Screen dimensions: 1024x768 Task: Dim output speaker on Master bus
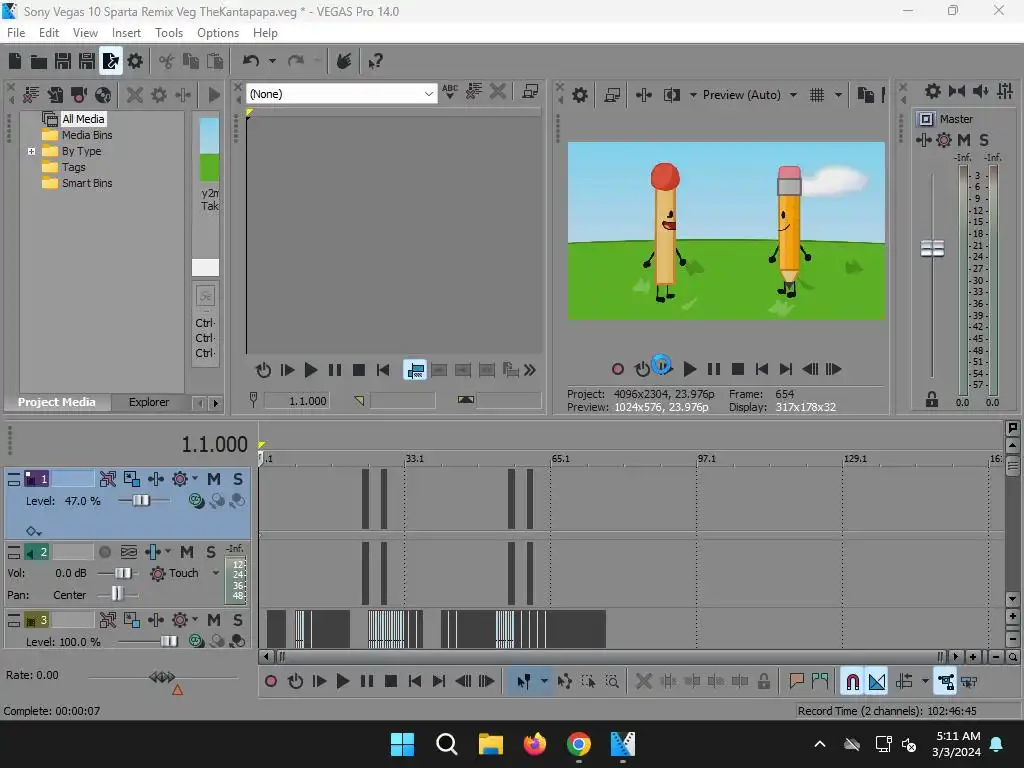click(980, 91)
